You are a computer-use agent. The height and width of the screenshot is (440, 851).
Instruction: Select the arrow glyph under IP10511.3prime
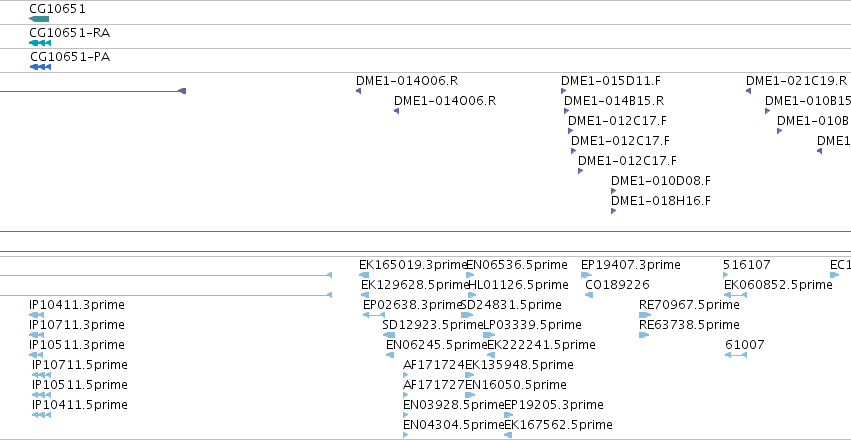36,355
